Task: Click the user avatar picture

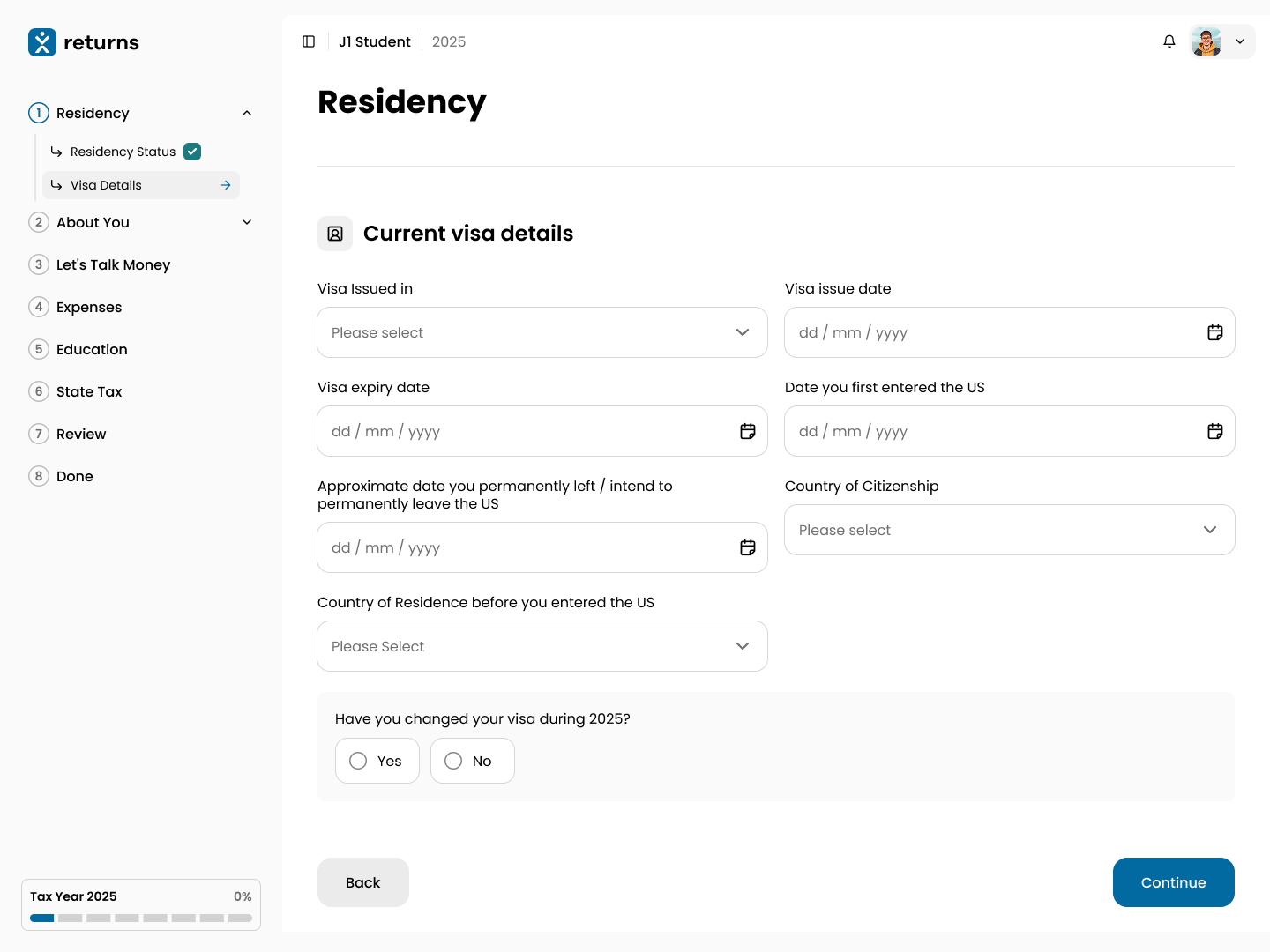Action: (x=1206, y=41)
